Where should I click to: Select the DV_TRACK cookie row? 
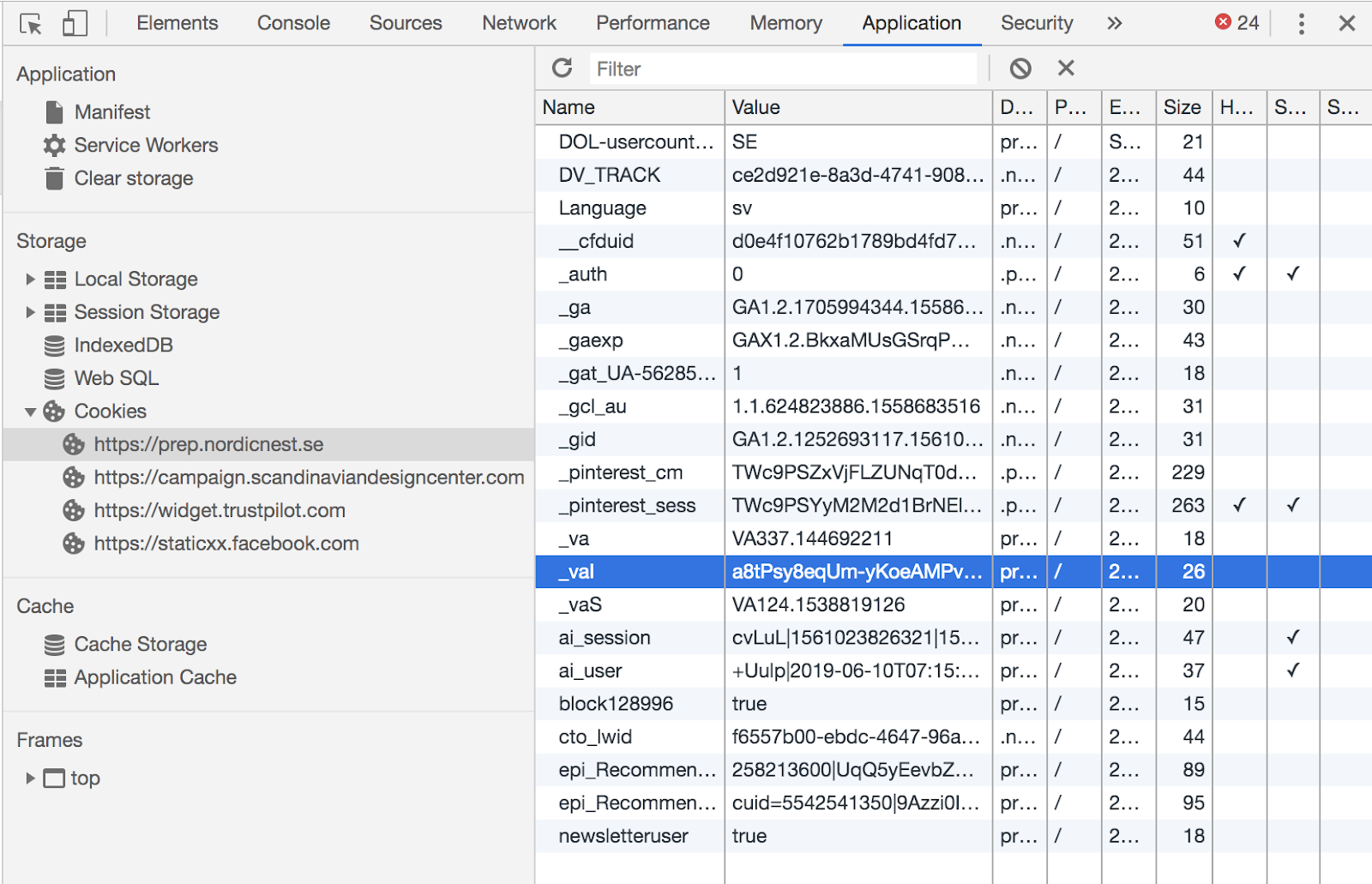click(x=954, y=175)
